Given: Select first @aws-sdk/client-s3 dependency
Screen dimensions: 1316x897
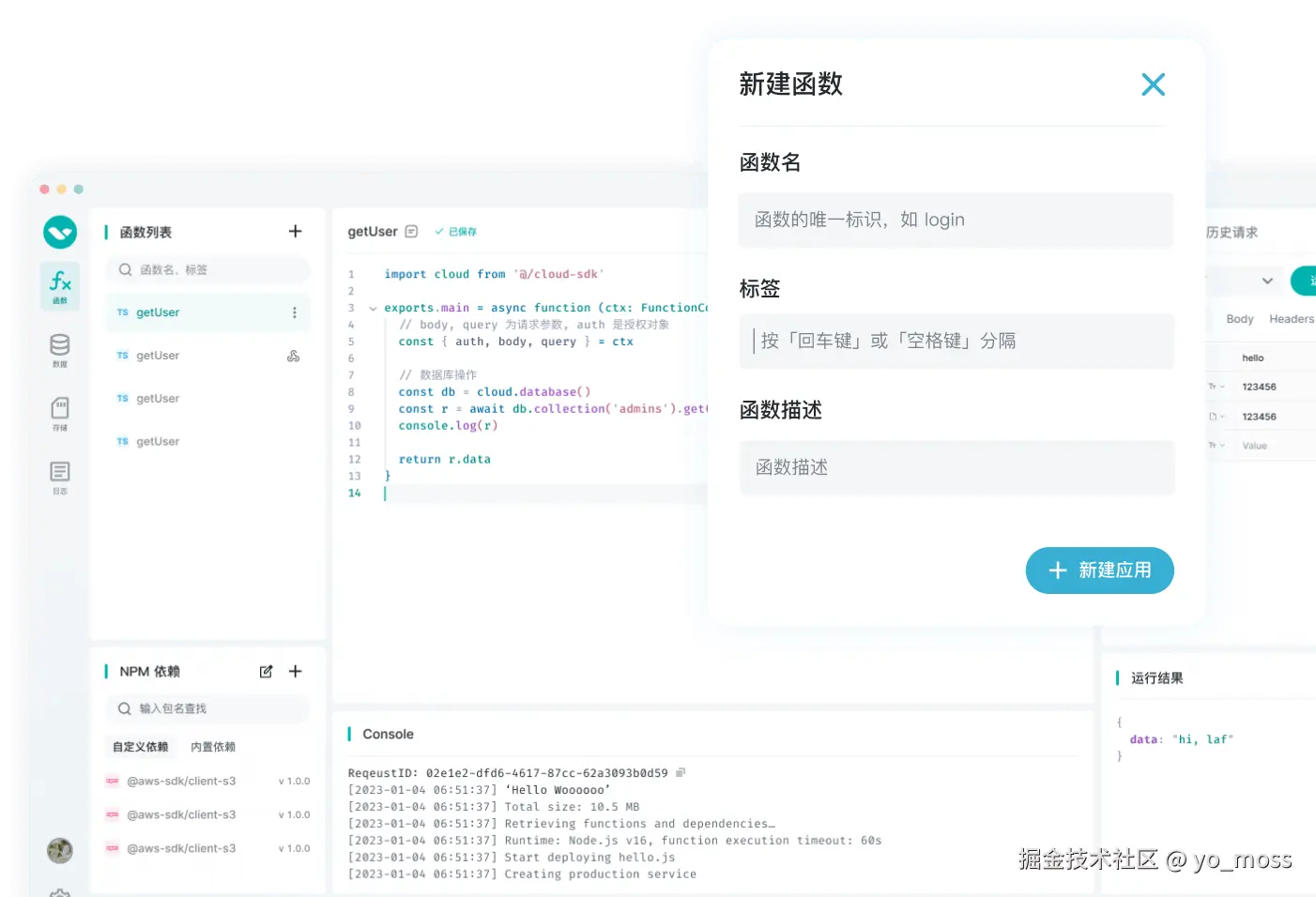Looking at the screenshot, I should coord(207,781).
